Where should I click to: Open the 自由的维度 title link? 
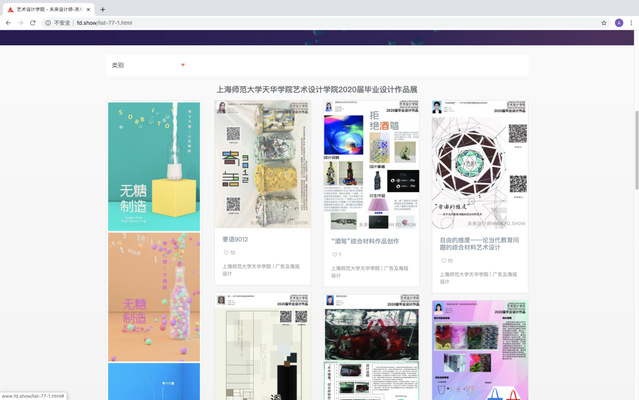pos(479,244)
